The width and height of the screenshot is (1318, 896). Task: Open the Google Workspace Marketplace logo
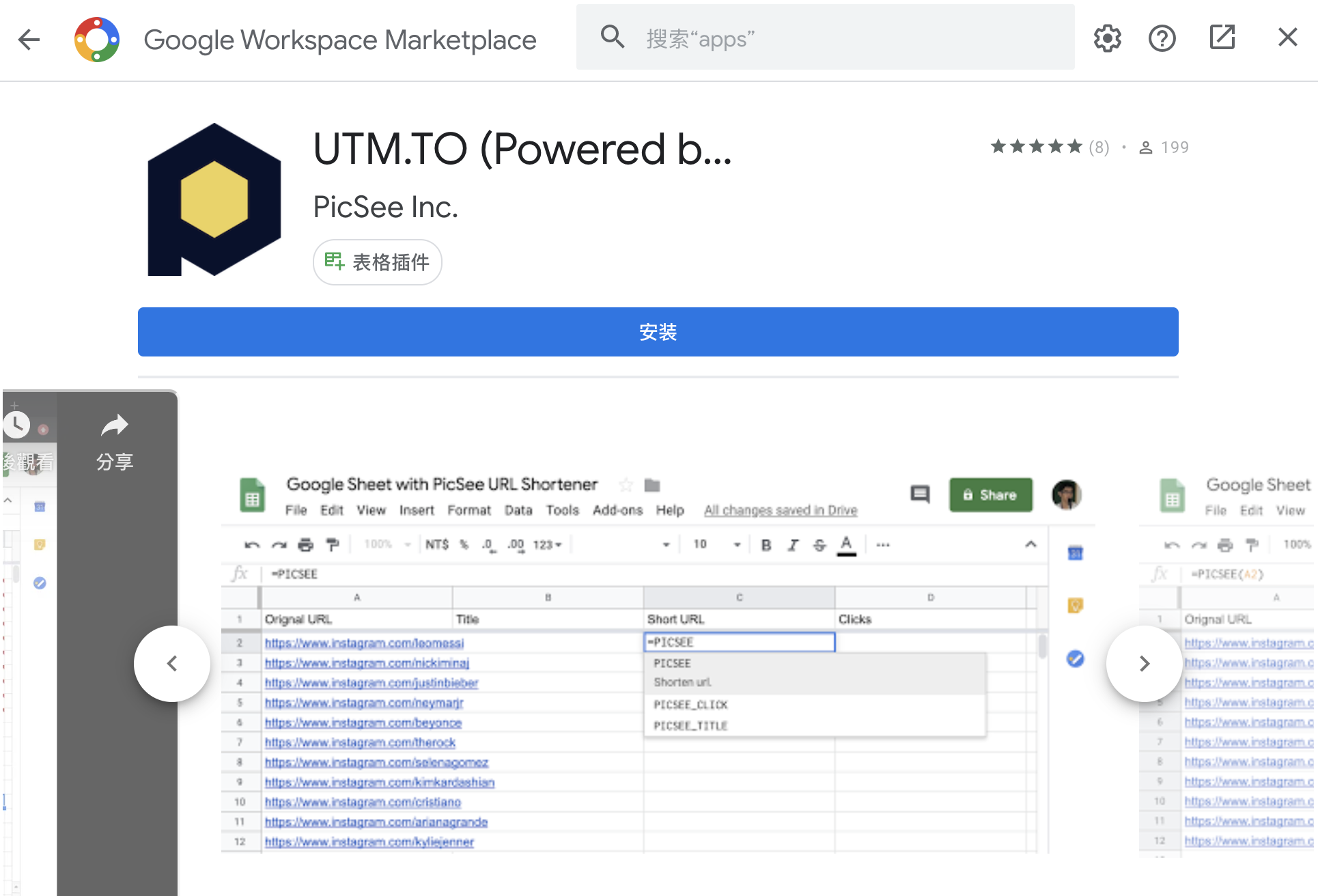coord(97,40)
